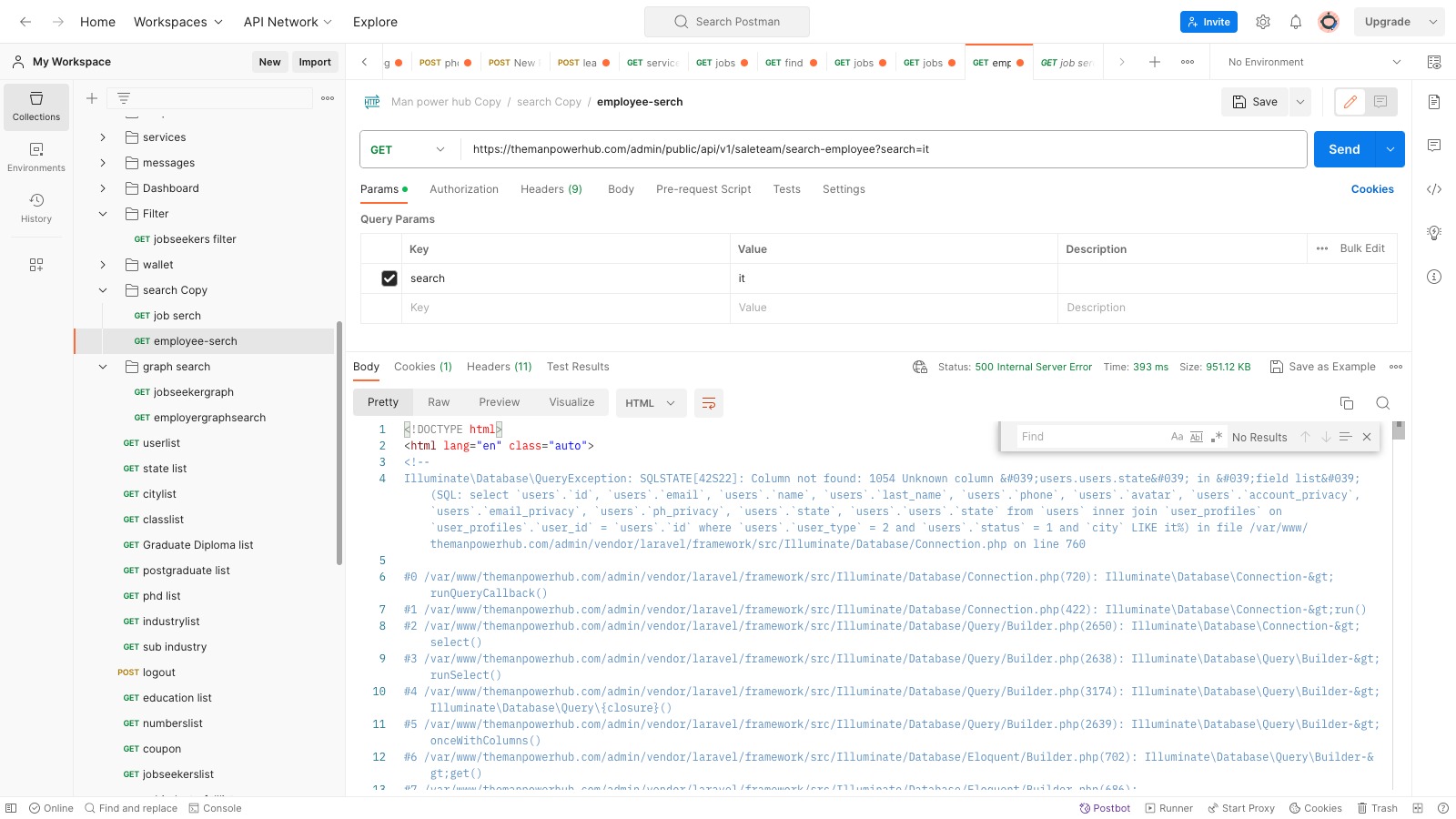Open the jobseekergraph request

click(x=193, y=392)
